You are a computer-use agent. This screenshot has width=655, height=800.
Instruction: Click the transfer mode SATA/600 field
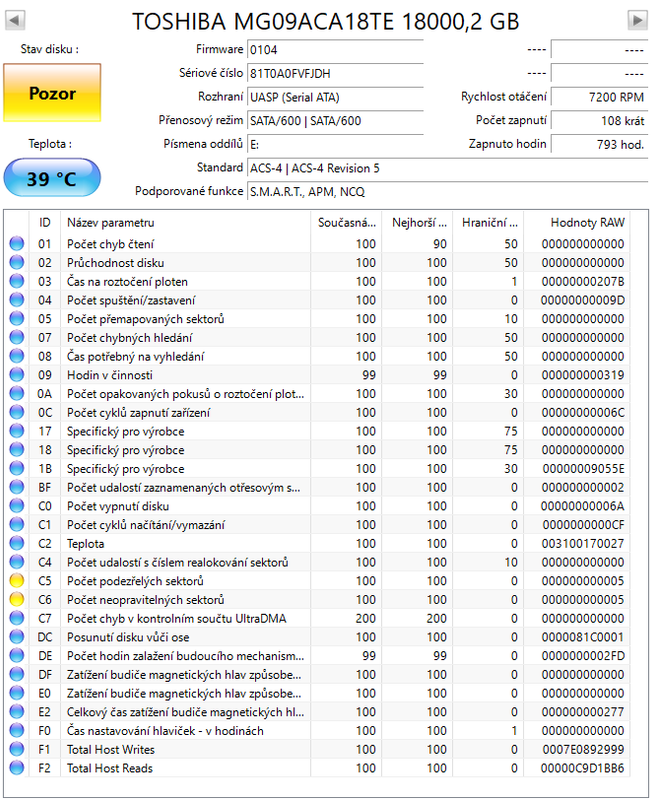(x=335, y=120)
